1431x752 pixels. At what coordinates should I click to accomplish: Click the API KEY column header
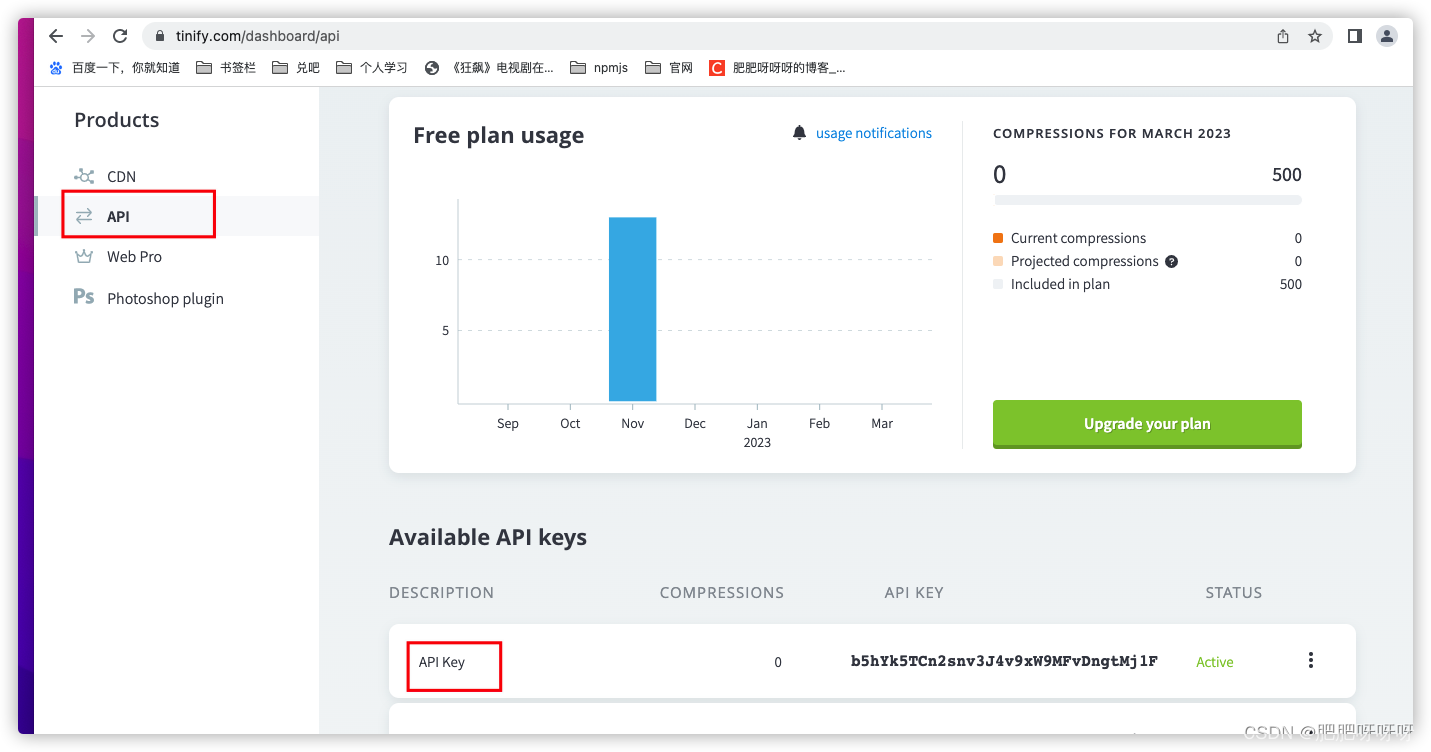coord(914,592)
